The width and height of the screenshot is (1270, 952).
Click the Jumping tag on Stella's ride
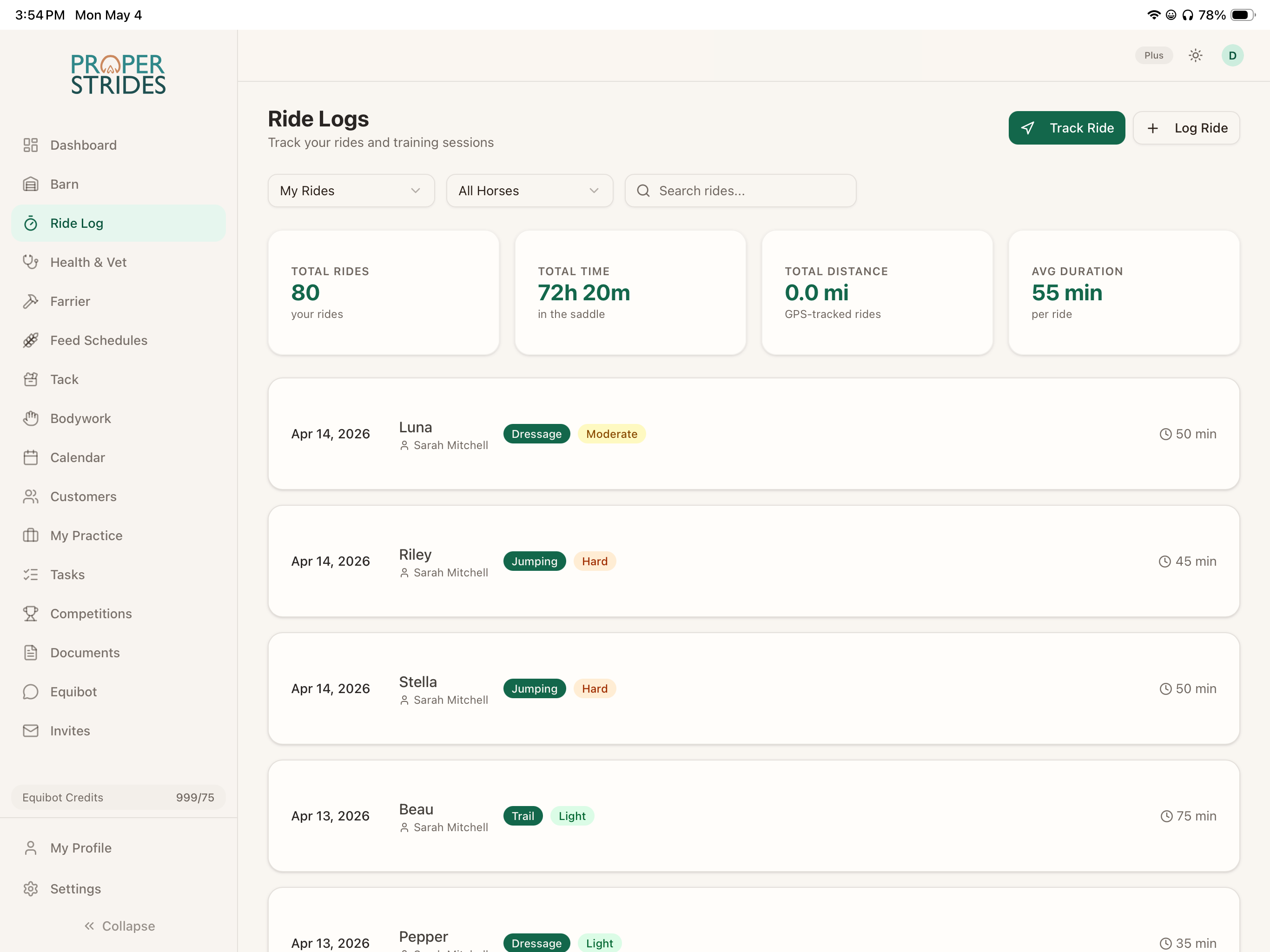click(x=534, y=688)
